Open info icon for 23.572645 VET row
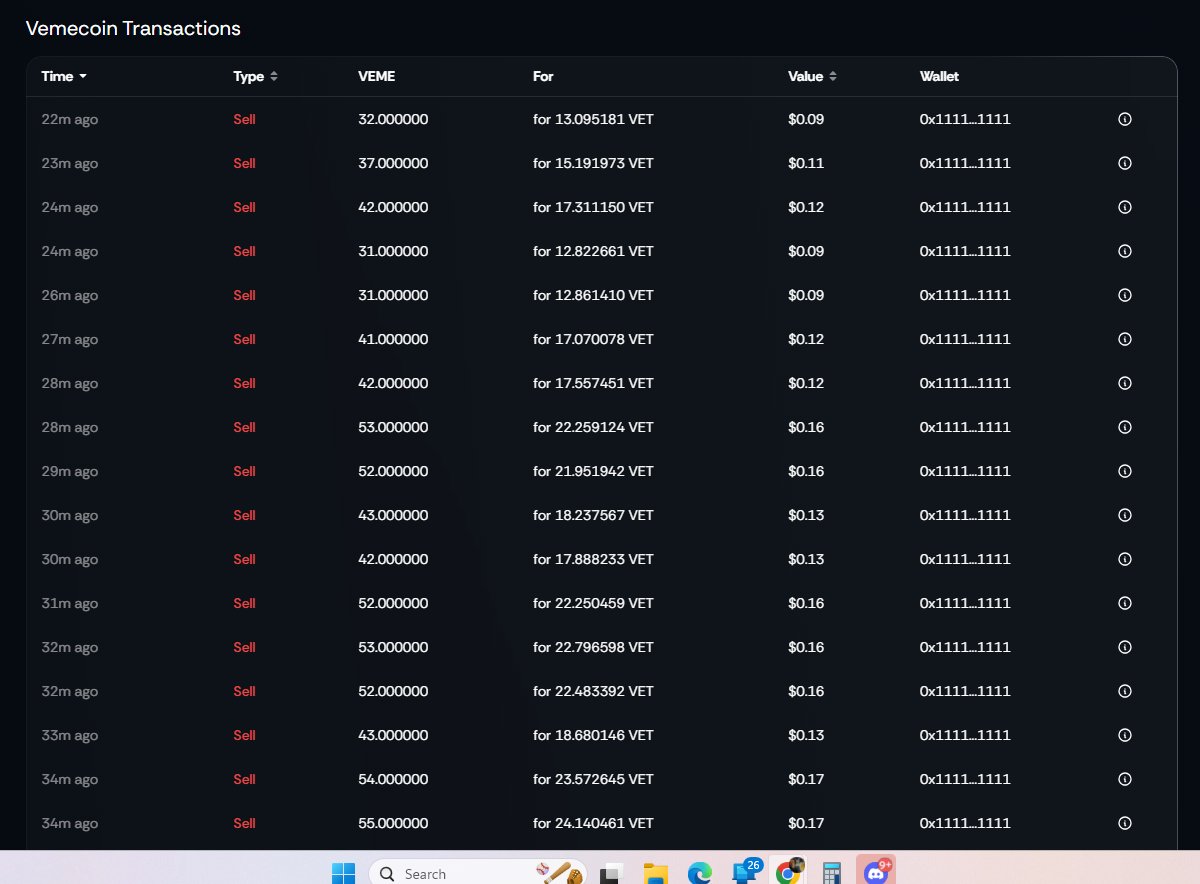The height and width of the screenshot is (884, 1200). [x=1124, y=780]
